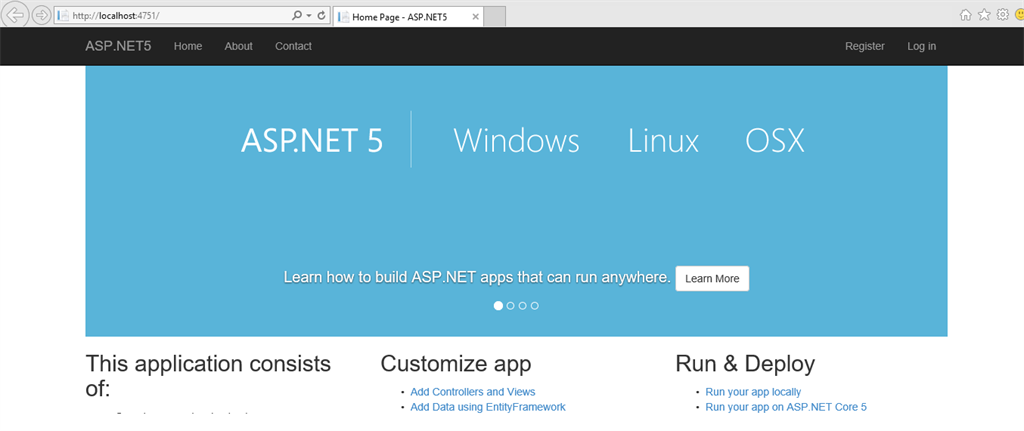Open the browser Home icon

(x=966, y=15)
